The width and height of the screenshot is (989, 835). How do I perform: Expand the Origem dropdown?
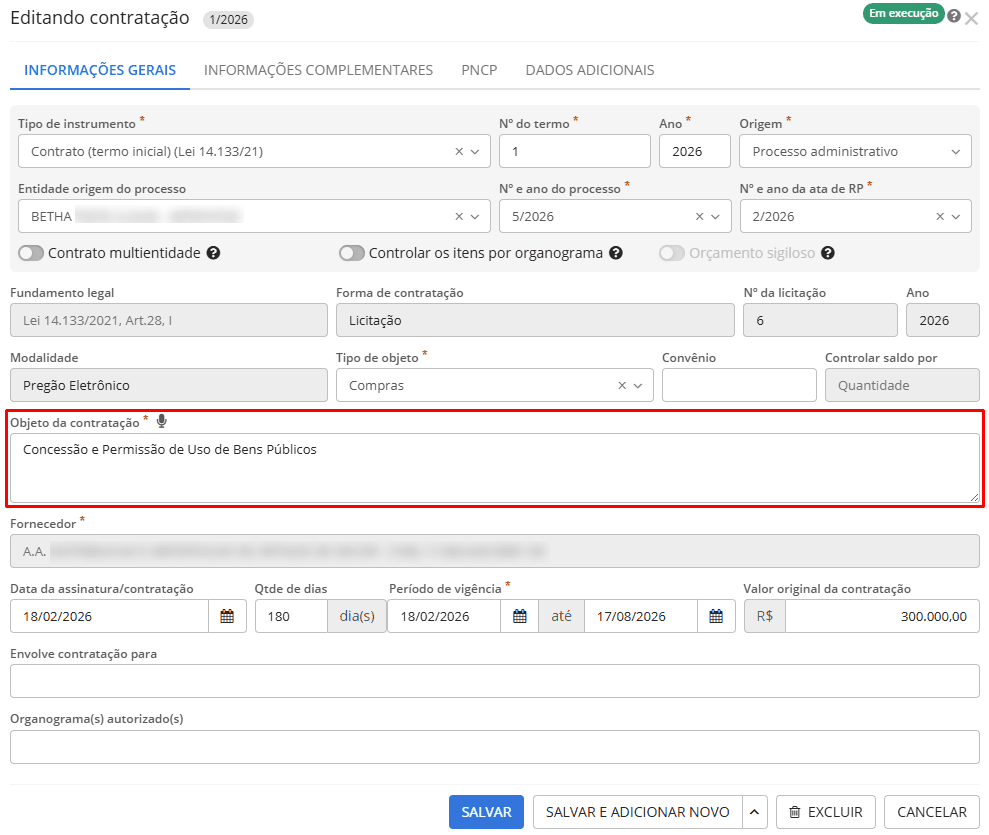[955, 152]
